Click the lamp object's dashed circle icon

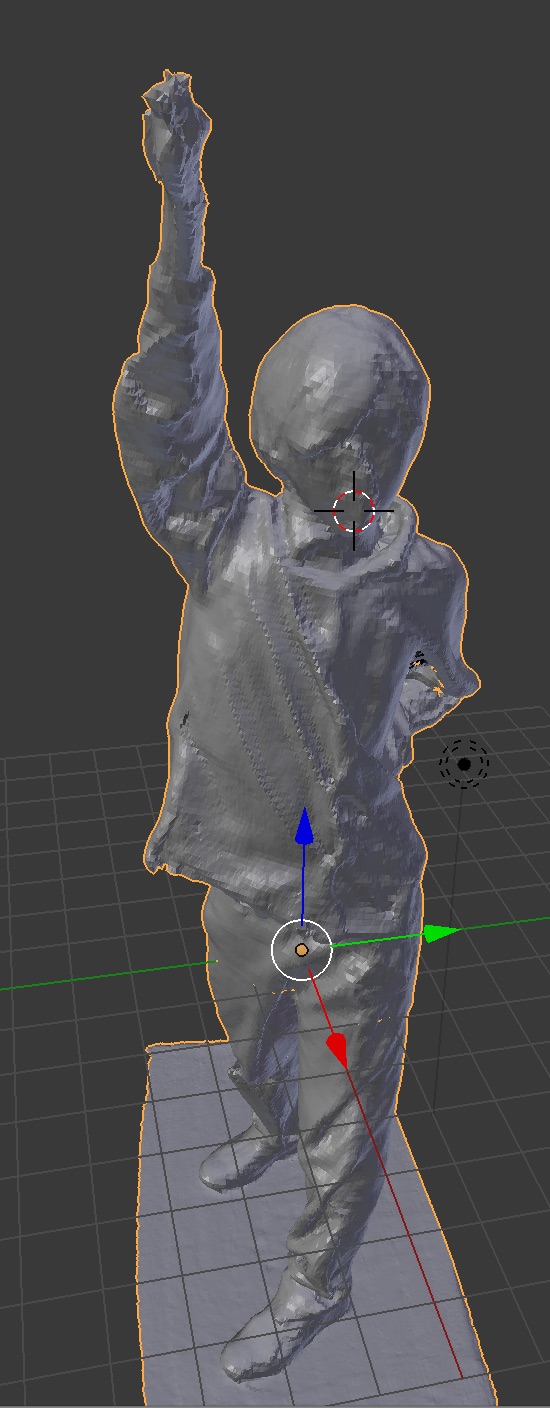tap(464, 765)
